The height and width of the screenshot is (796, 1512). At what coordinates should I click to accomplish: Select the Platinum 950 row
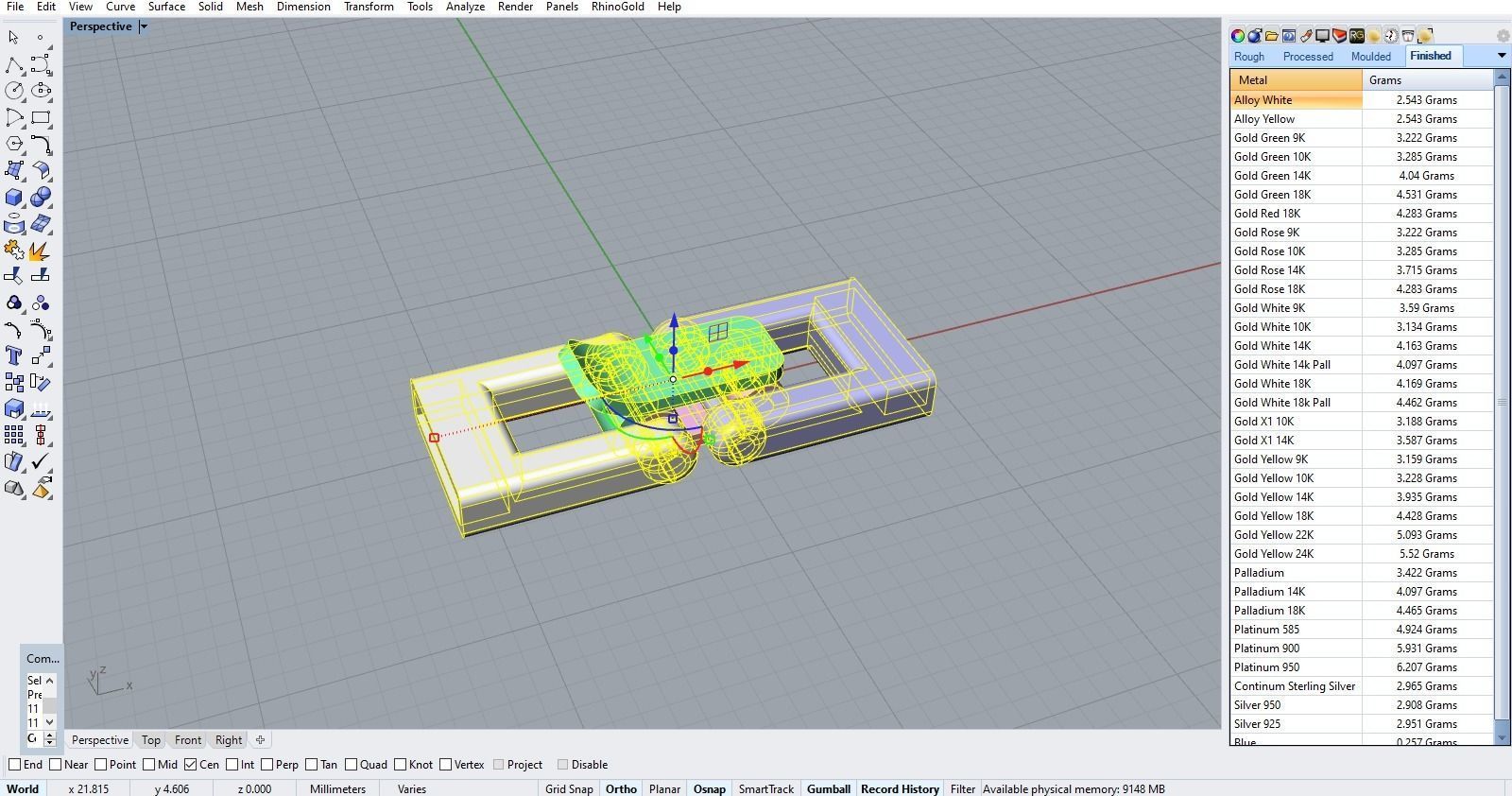1362,667
